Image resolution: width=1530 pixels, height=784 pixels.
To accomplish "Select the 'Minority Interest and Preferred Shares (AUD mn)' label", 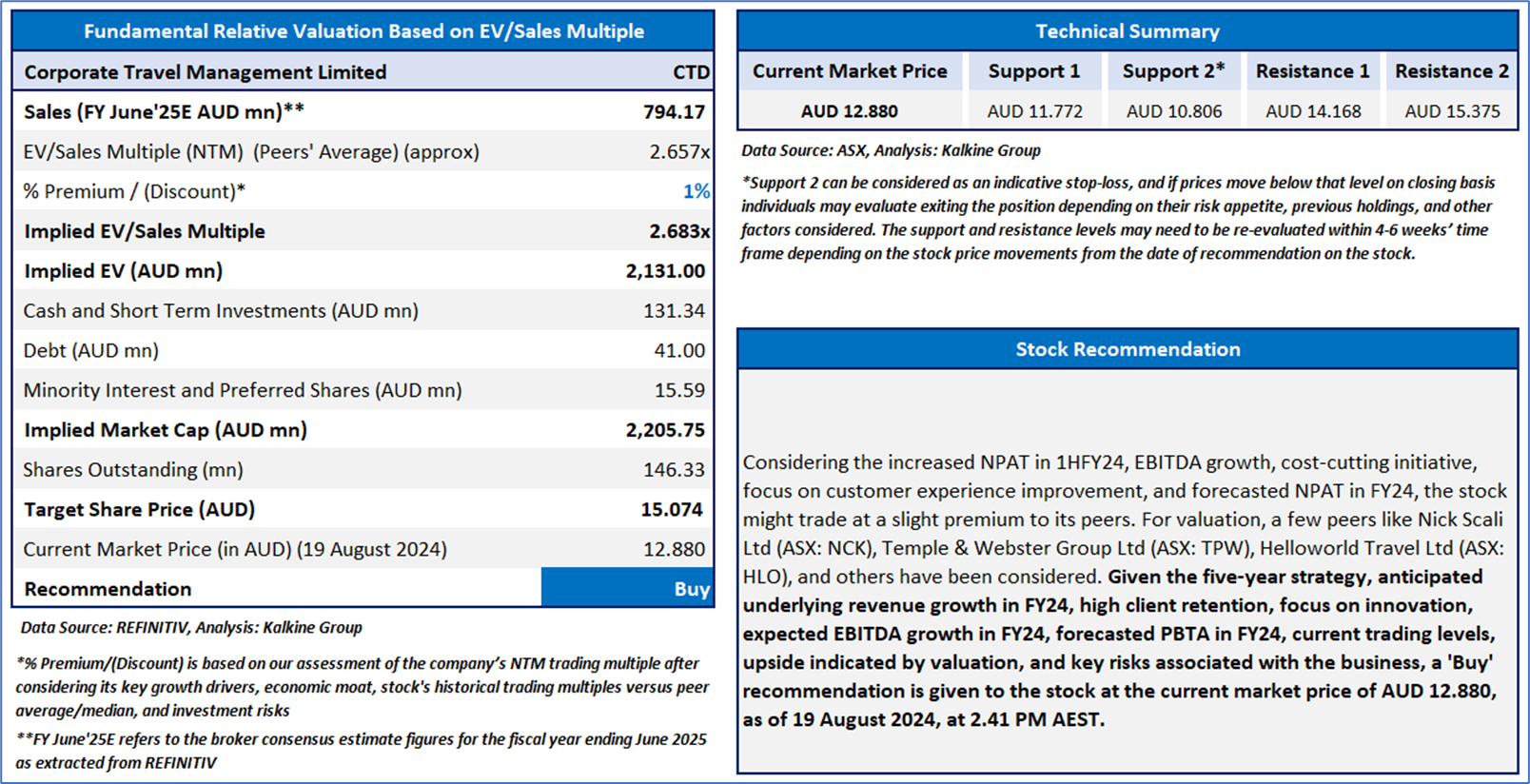I will coord(243,390).
